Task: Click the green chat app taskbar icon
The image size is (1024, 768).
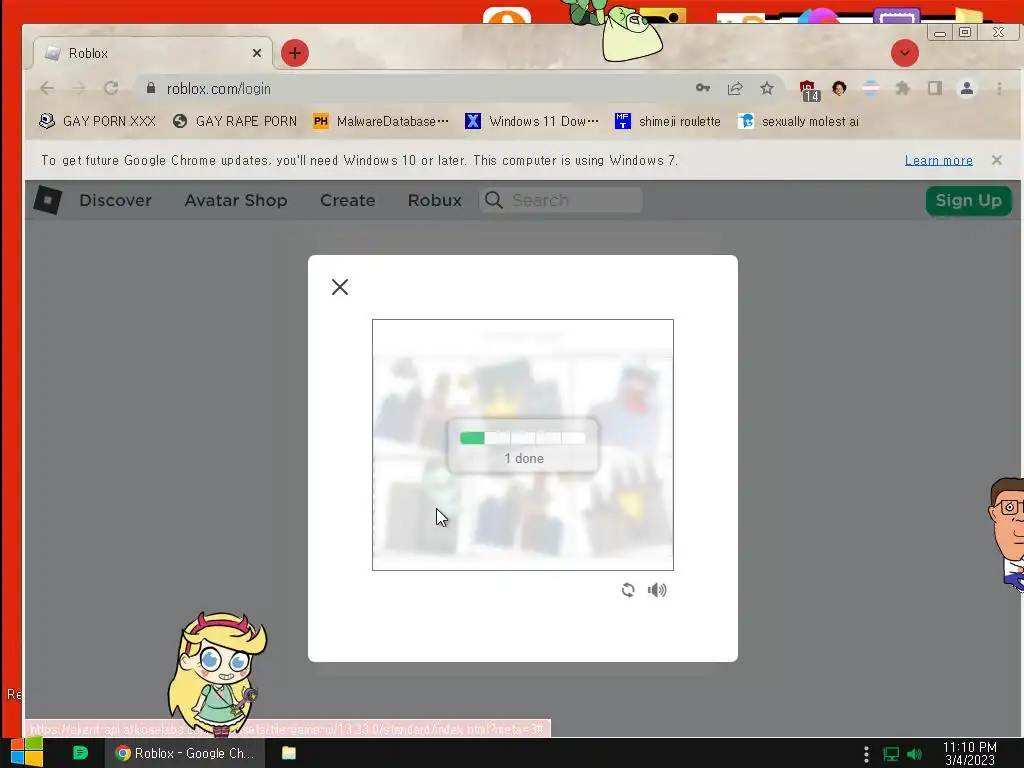Action: pyautogui.click(x=80, y=753)
